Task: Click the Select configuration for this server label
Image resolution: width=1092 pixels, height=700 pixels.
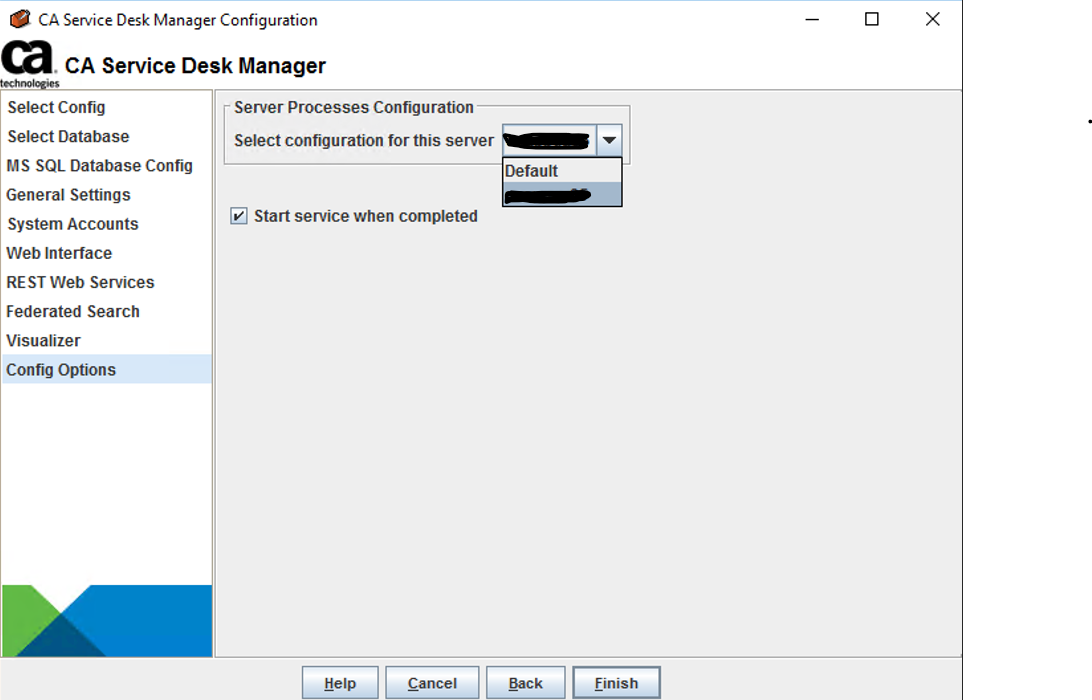Action: point(364,141)
